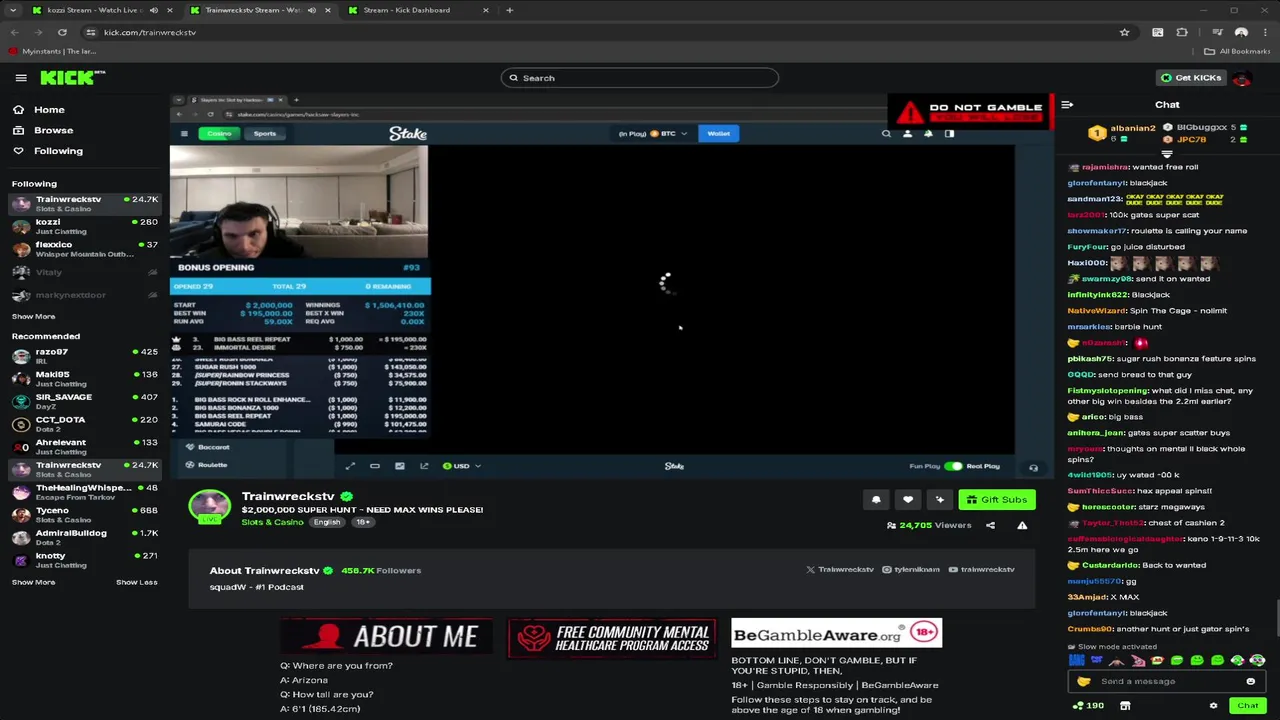Expand Following list with Show More
The height and width of the screenshot is (720, 1280).
pos(33,316)
